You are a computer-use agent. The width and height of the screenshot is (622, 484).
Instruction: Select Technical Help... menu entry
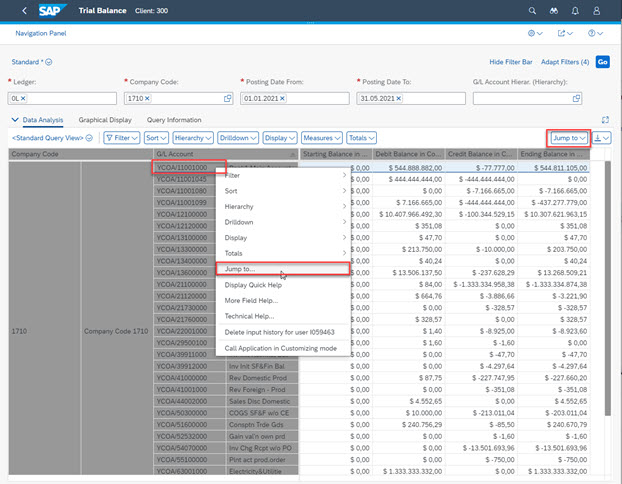click(283, 316)
